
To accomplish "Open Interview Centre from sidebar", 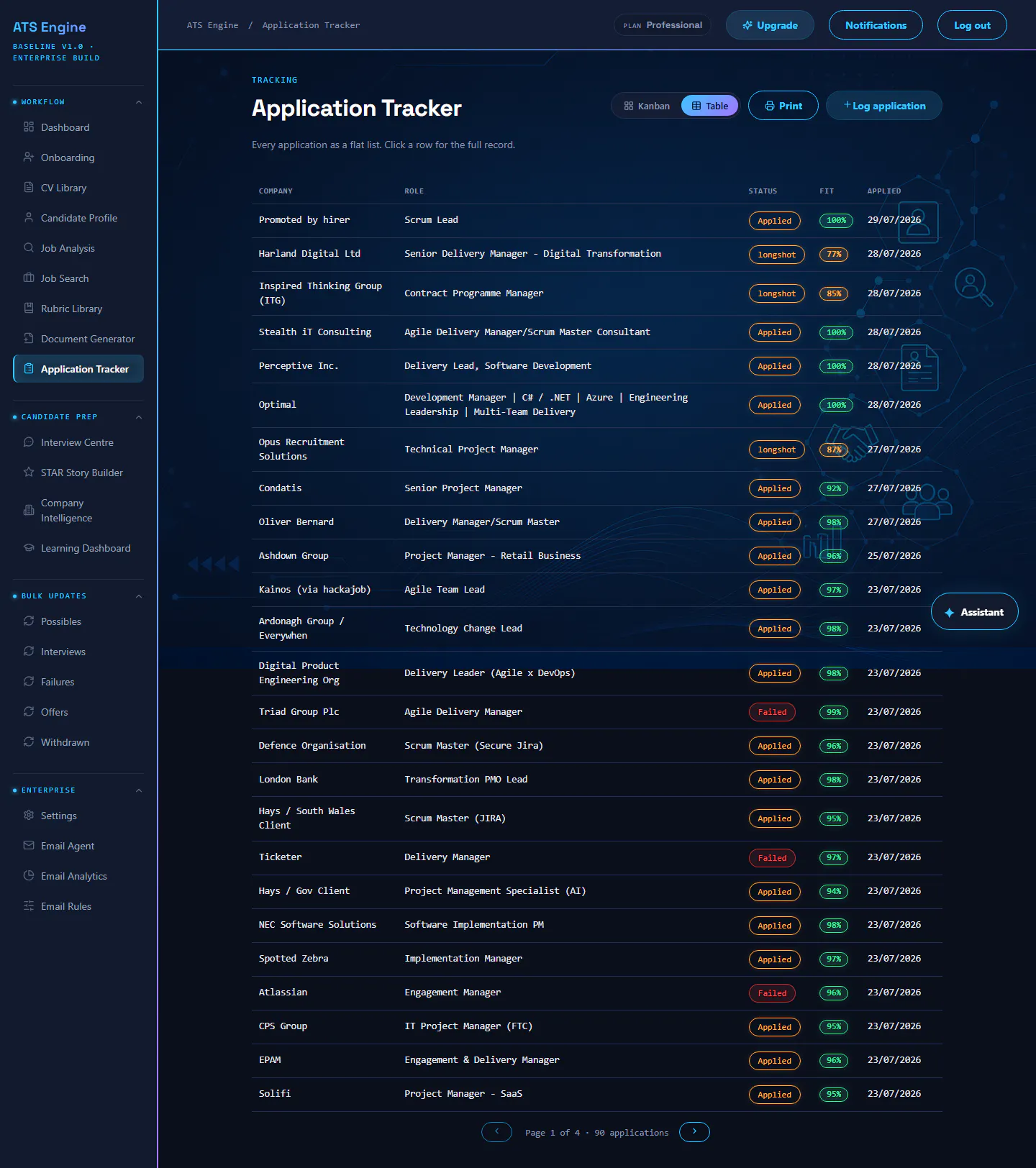I will click(78, 442).
